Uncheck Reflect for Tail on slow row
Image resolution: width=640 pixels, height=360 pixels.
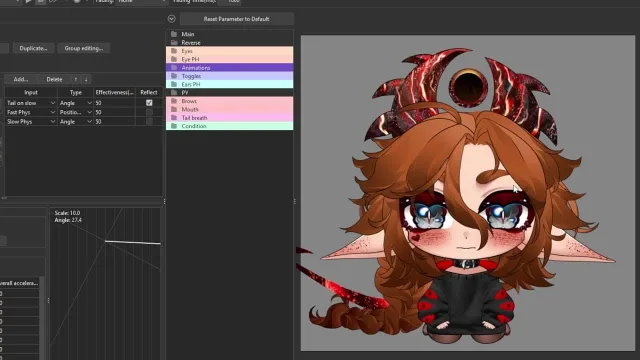tap(149, 103)
